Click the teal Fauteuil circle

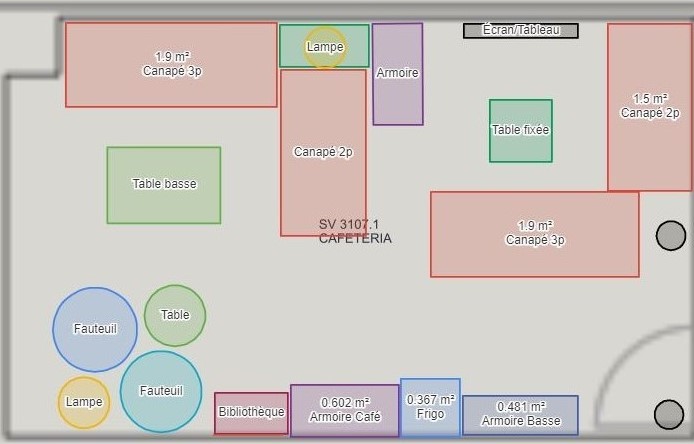tap(161, 391)
